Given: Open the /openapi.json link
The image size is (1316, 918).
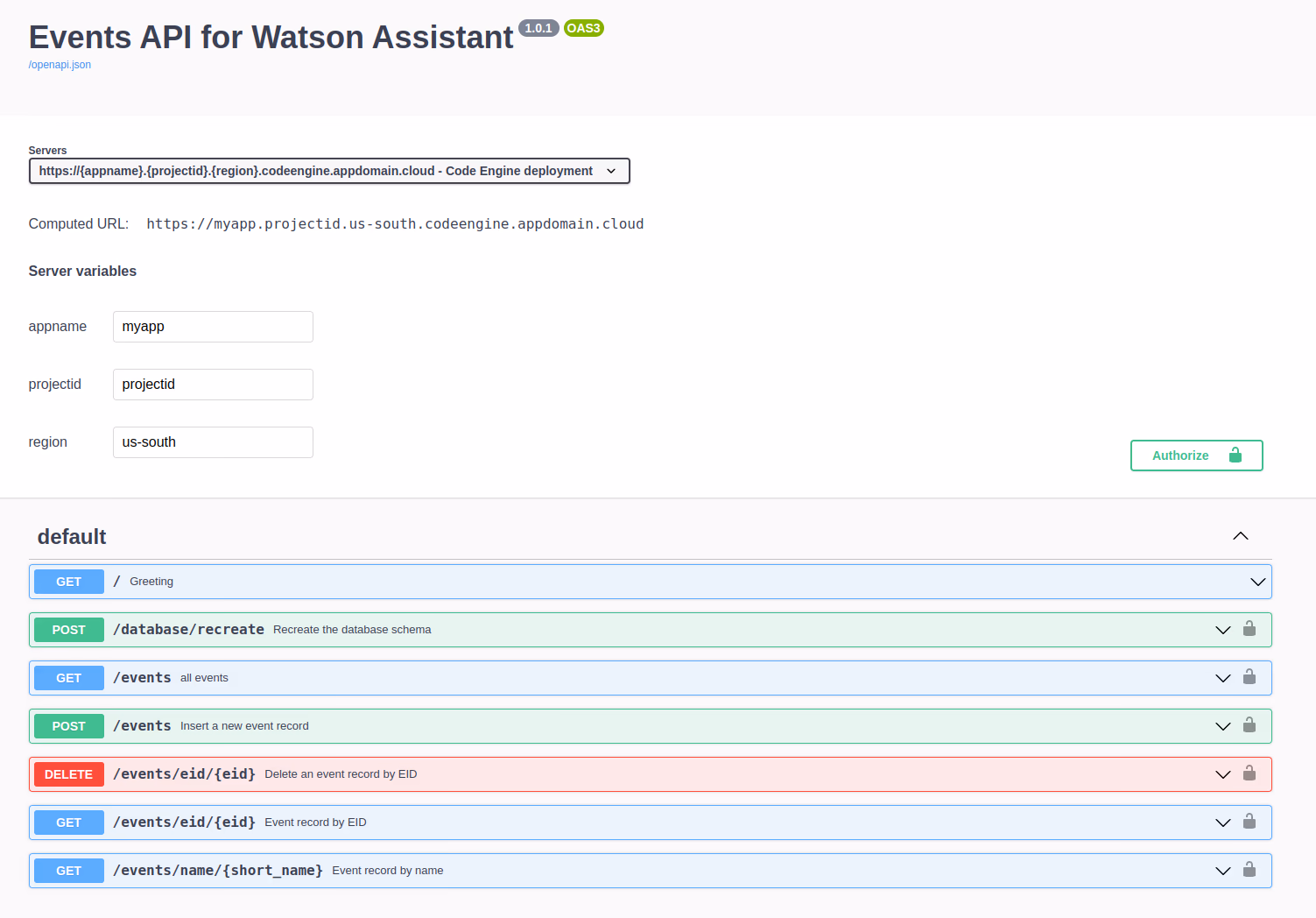Looking at the screenshot, I should click(x=60, y=64).
